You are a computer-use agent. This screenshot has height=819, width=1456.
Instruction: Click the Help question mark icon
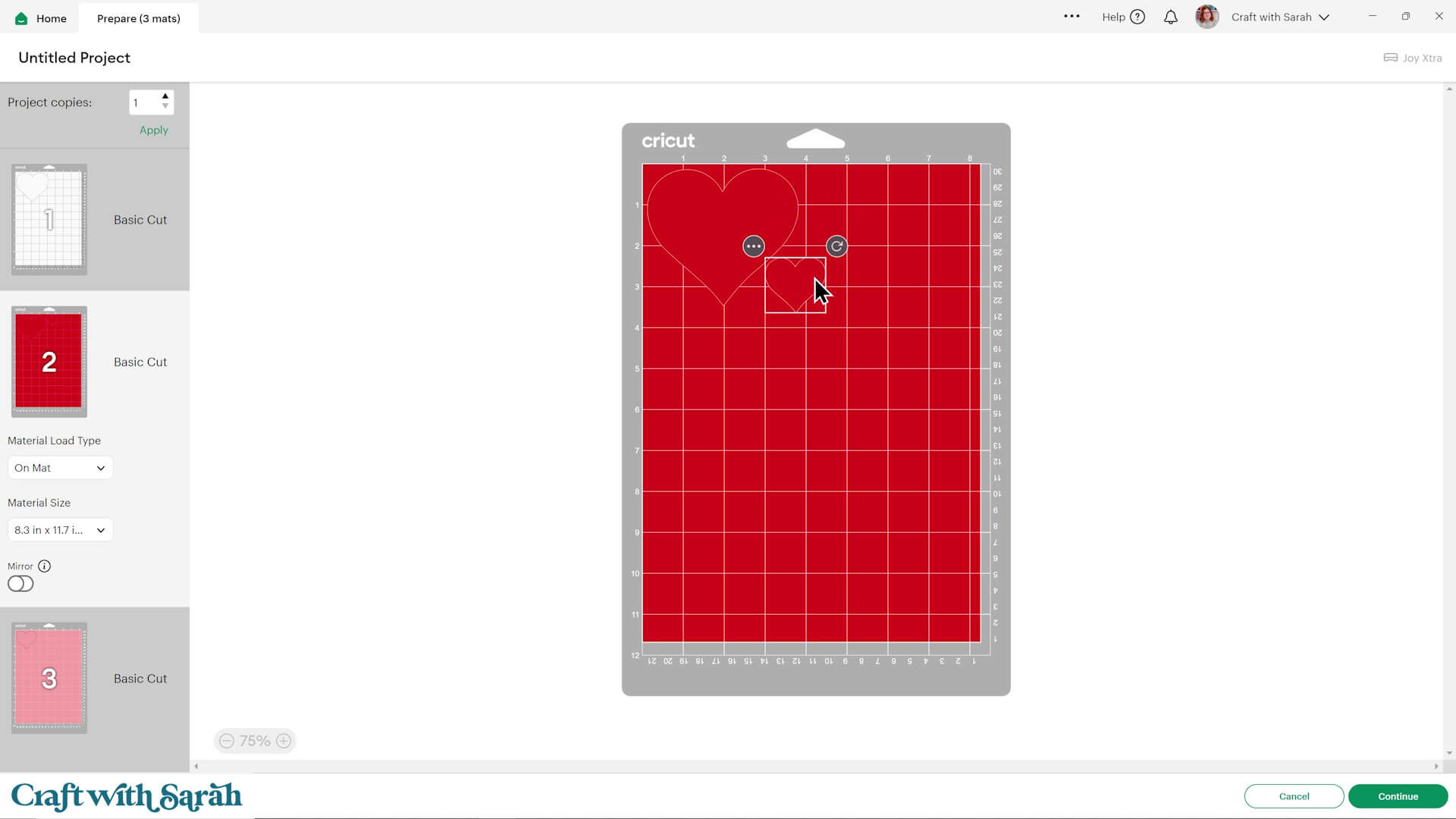point(1137,17)
